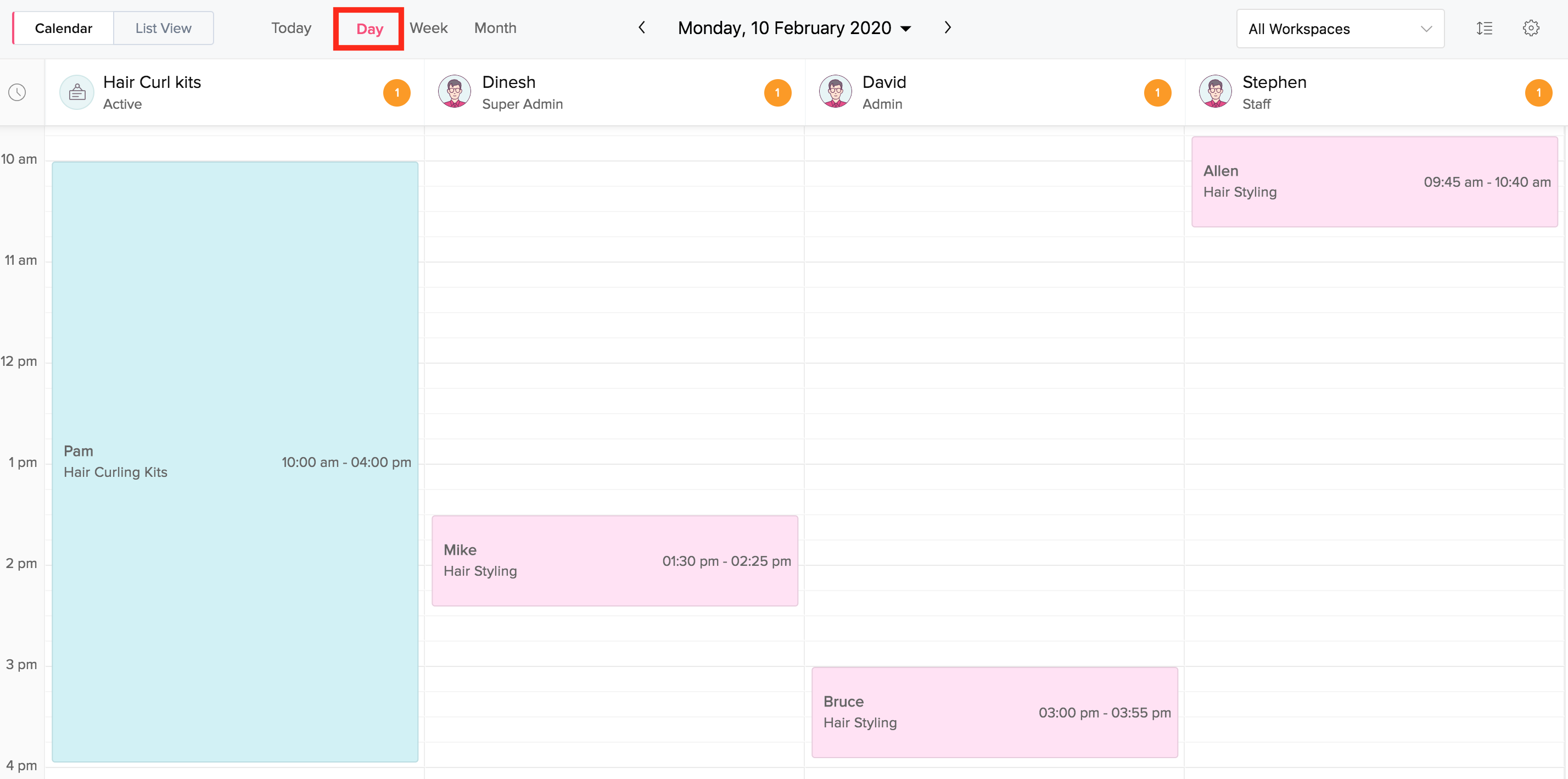Screen dimensions: 1568x779
Task: Open the All Workspaces dropdown
Action: (x=1340, y=29)
